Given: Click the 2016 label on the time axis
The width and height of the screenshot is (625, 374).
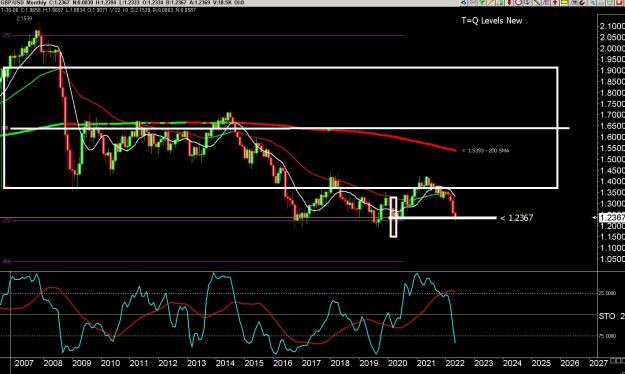Looking at the screenshot, I should (283, 363).
